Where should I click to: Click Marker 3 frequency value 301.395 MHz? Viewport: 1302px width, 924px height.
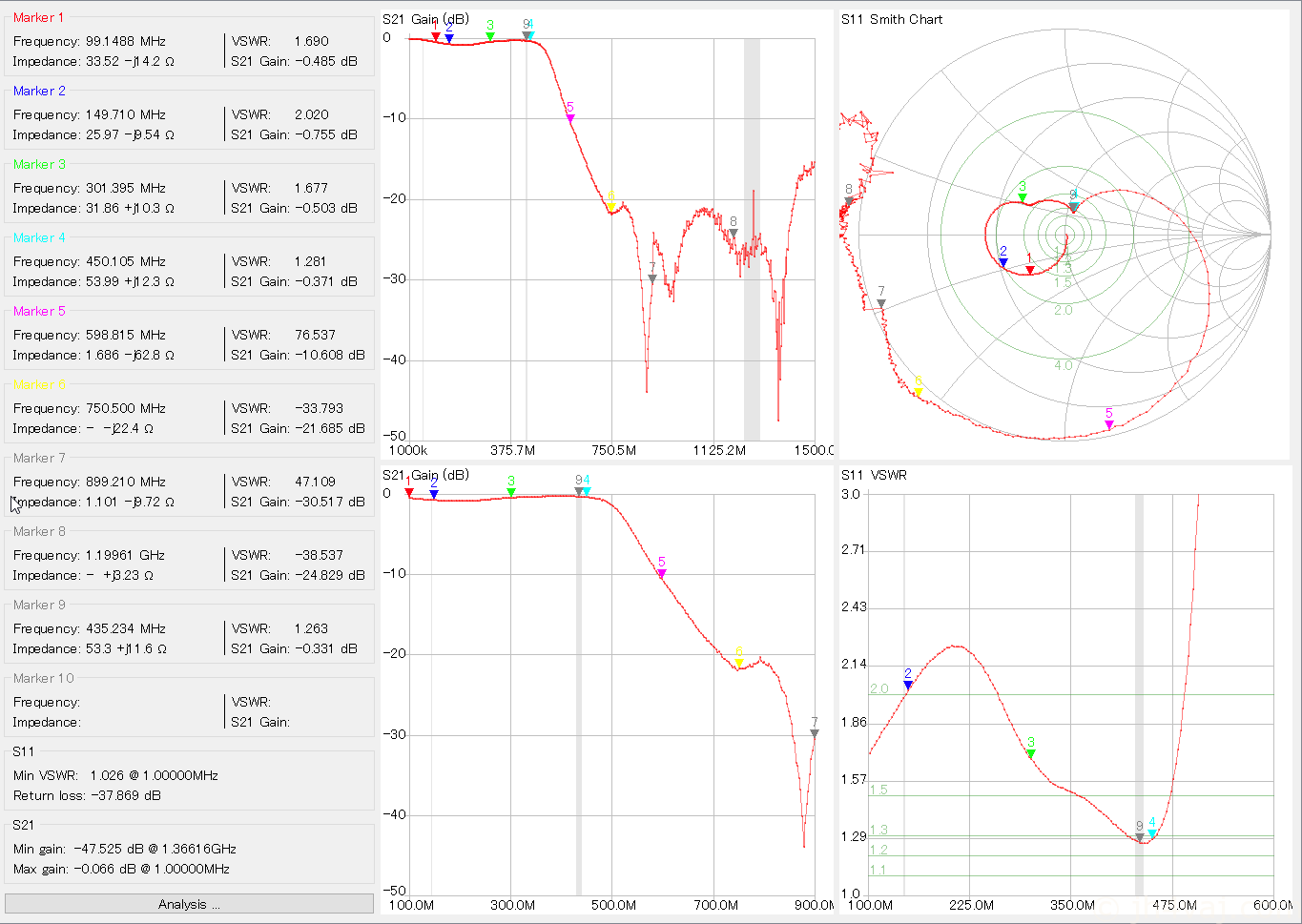125,188
